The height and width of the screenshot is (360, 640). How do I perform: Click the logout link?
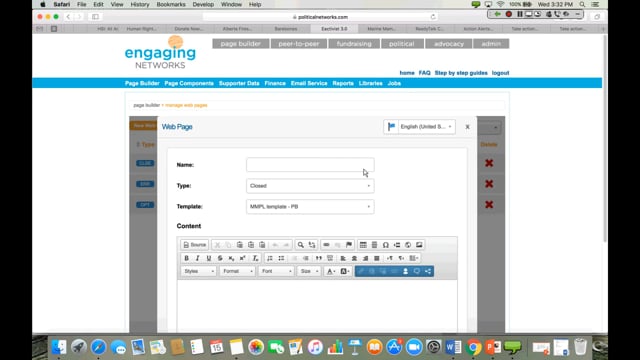(500, 73)
